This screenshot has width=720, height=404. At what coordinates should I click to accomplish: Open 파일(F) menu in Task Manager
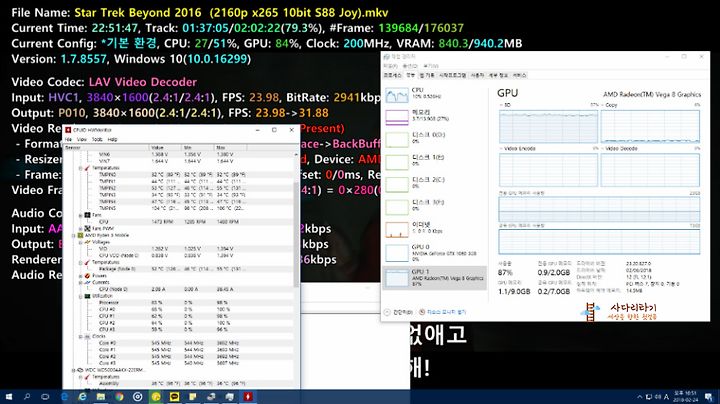(x=390, y=66)
